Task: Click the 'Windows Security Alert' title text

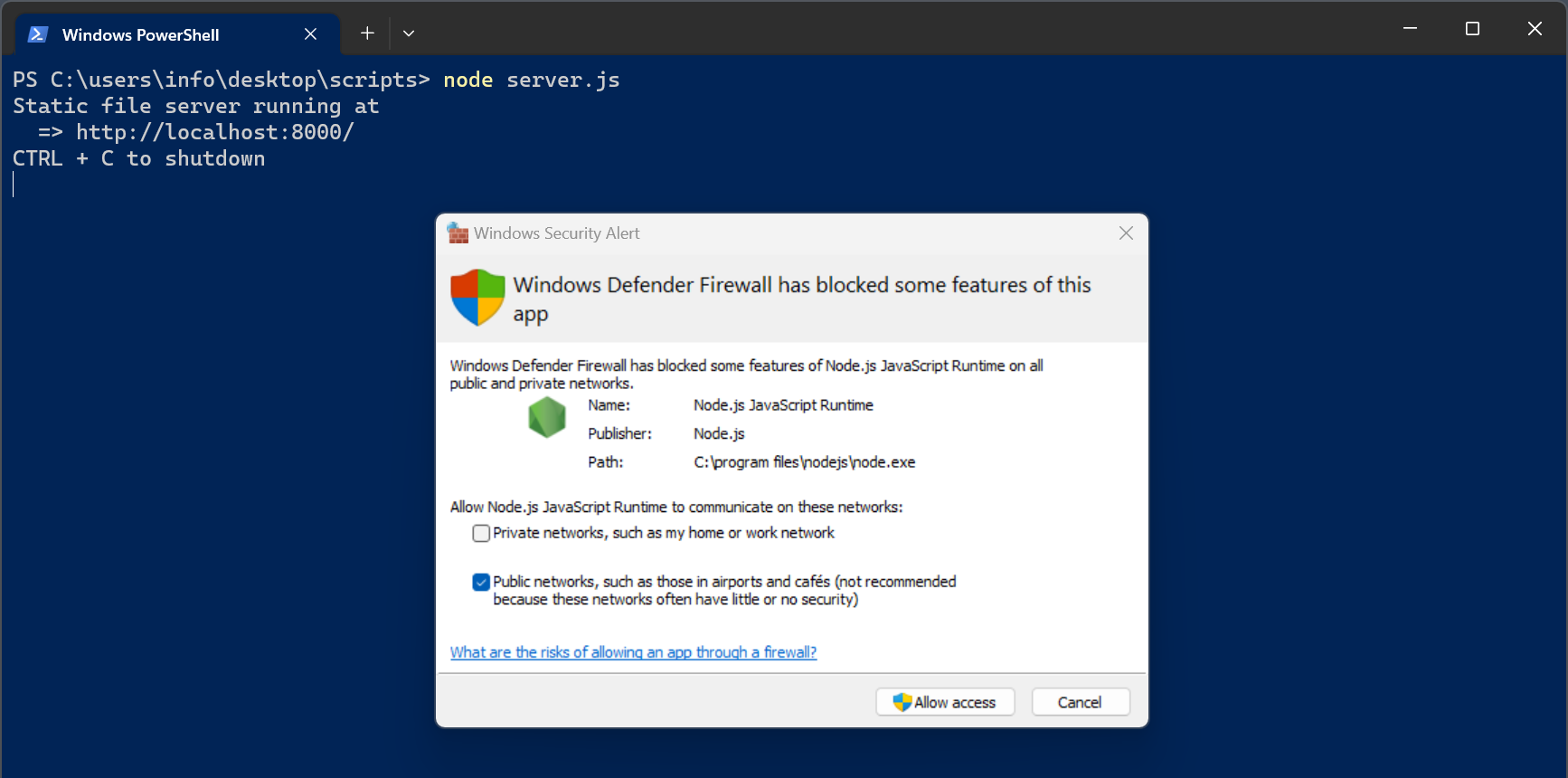Action: [x=556, y=233]
